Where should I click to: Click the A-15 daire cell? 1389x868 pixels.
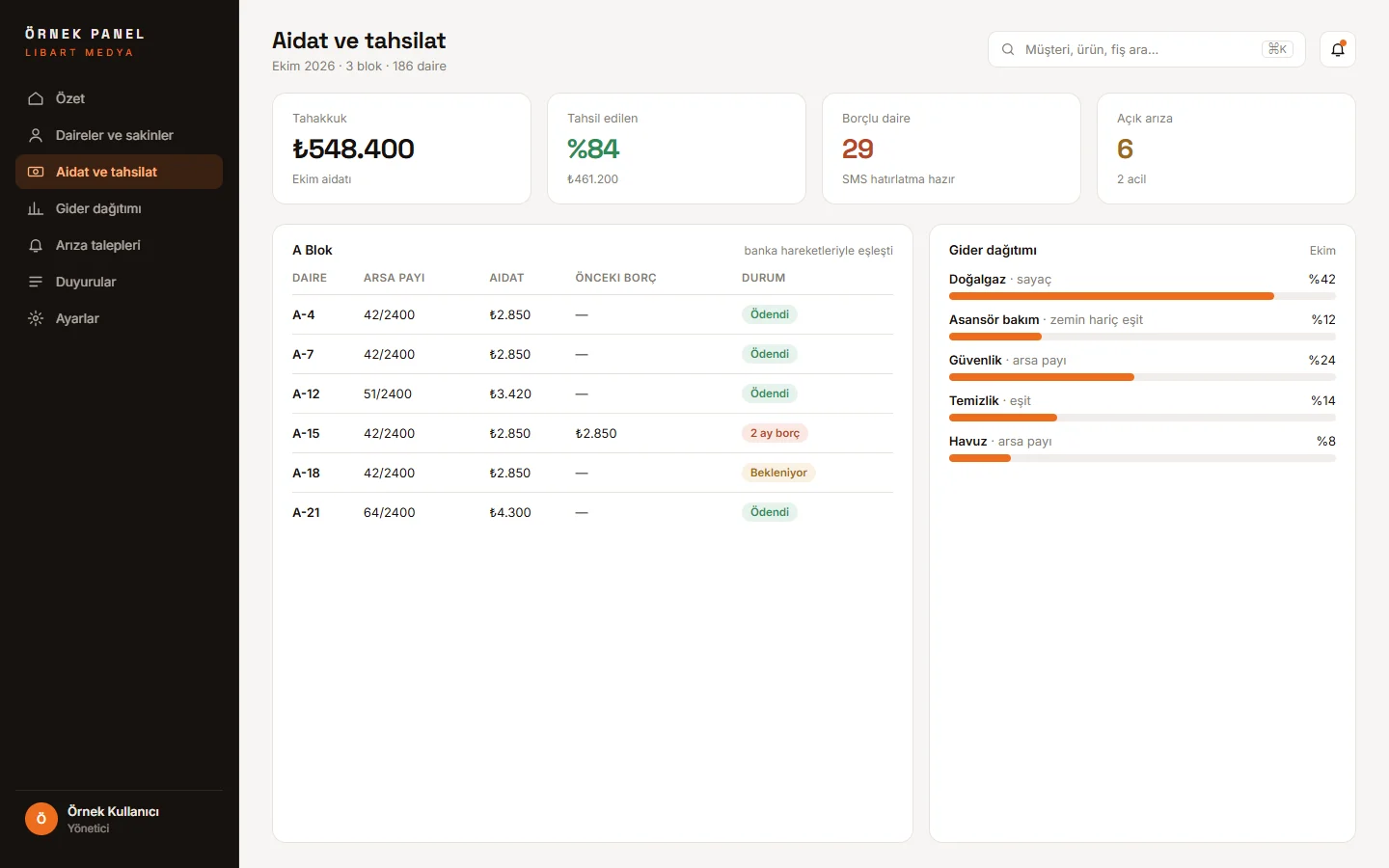[306, 433]
